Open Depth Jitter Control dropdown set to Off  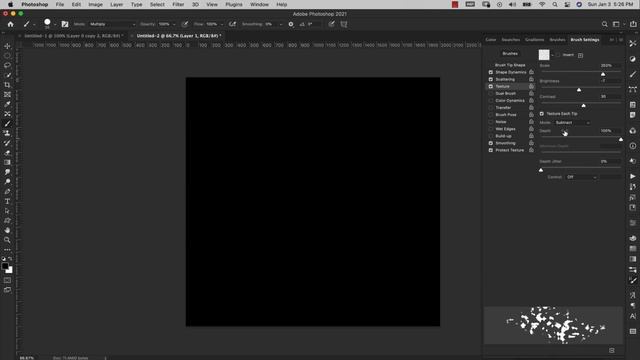tap(582, 177)
